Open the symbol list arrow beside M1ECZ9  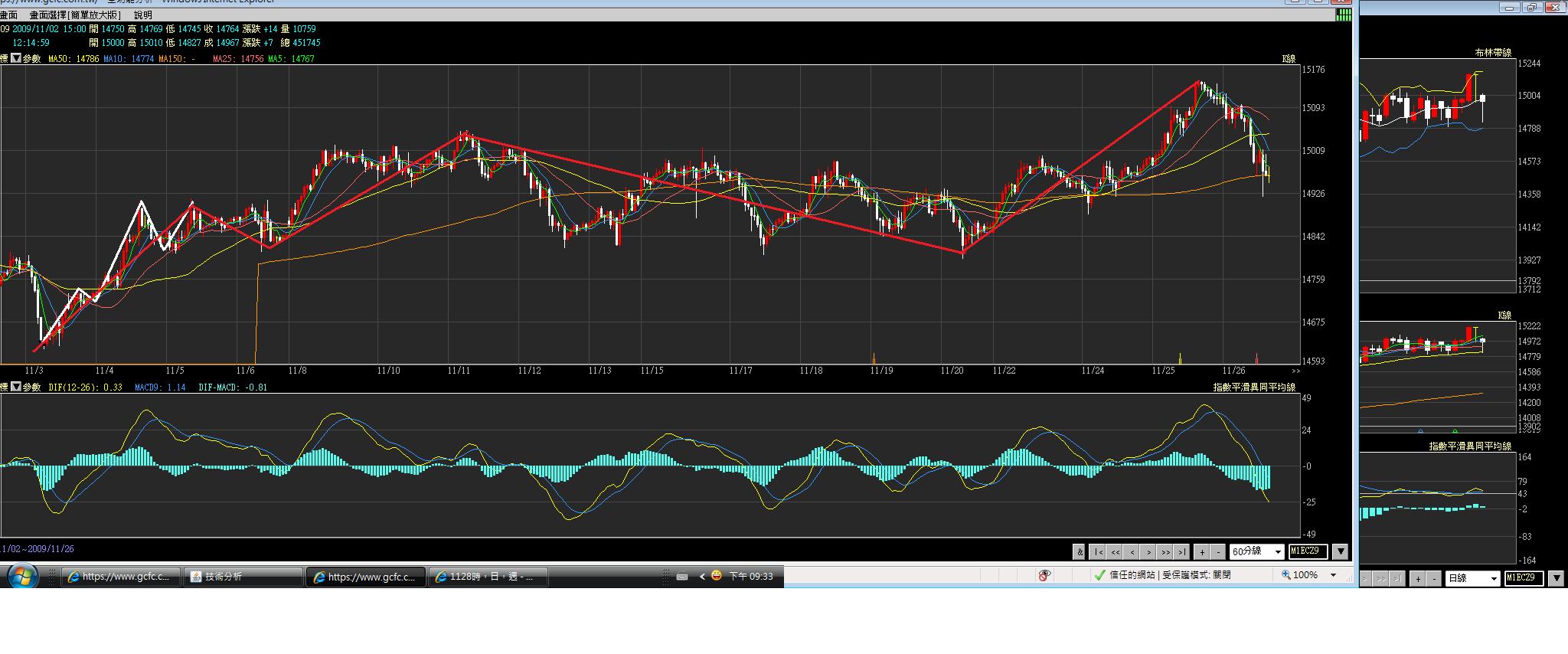[x=1340, y=551]
